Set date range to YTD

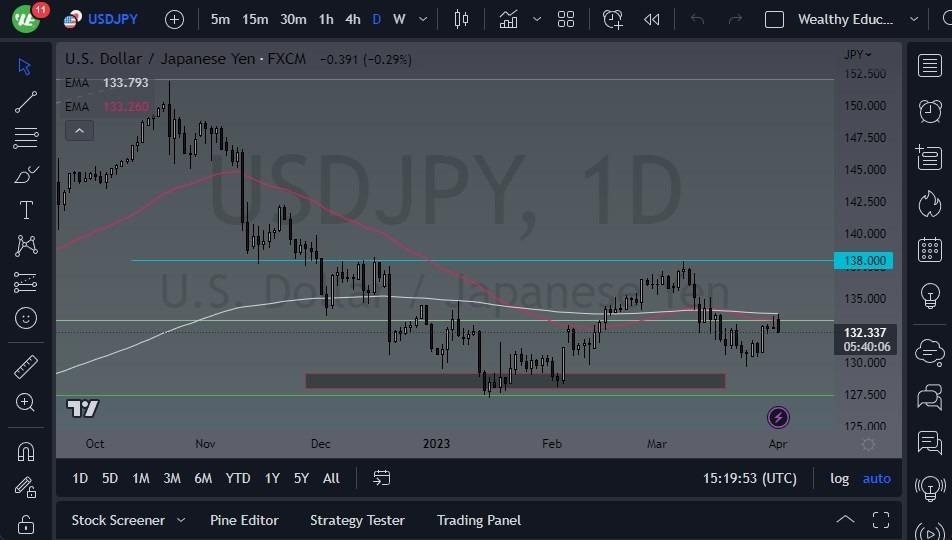tap(237, 478)
